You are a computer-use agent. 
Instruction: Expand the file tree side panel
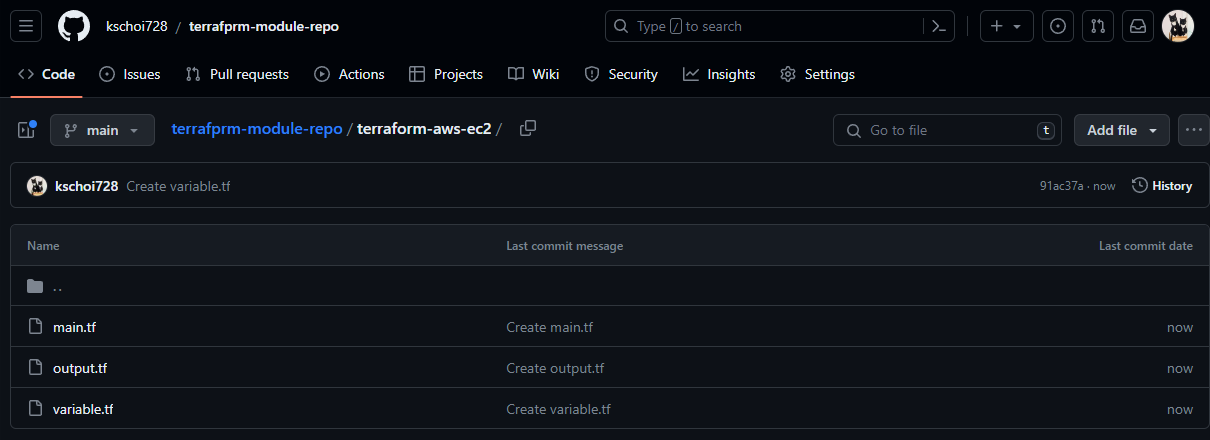26,130
